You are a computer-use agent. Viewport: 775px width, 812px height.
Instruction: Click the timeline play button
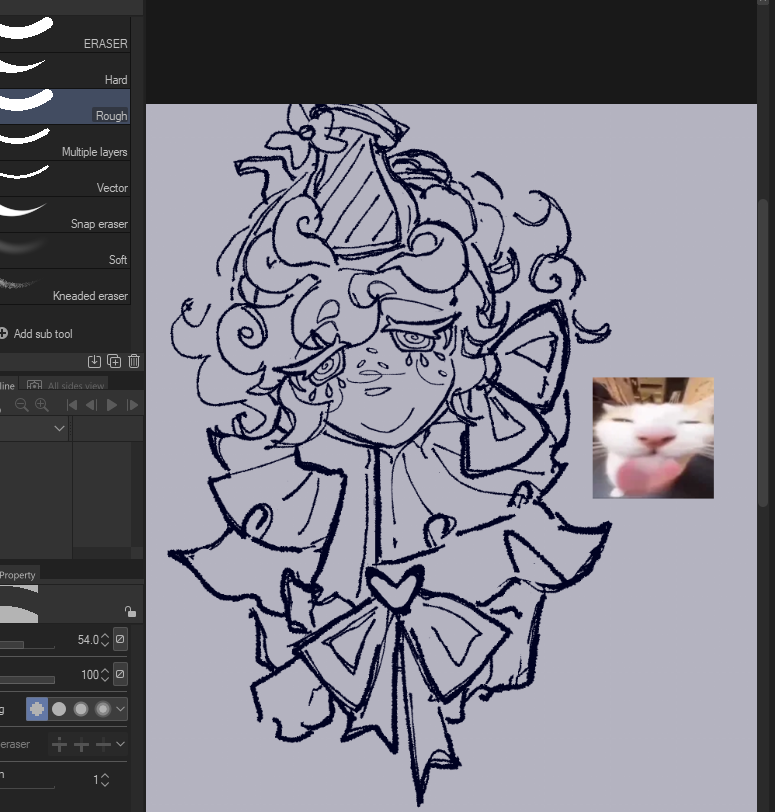[x=111, y=405]
